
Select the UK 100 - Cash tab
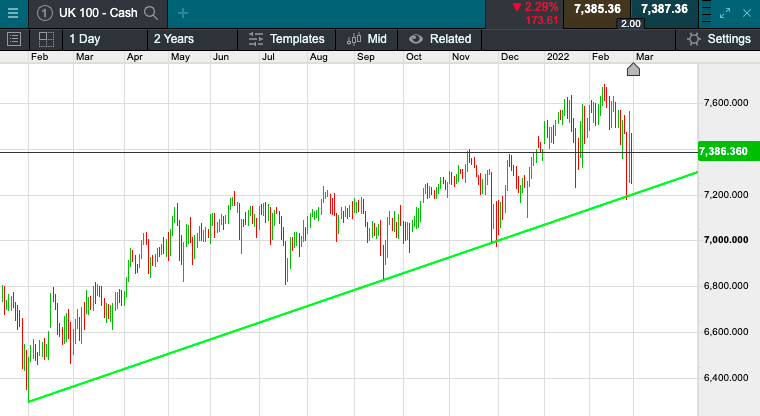coord(90,13)
